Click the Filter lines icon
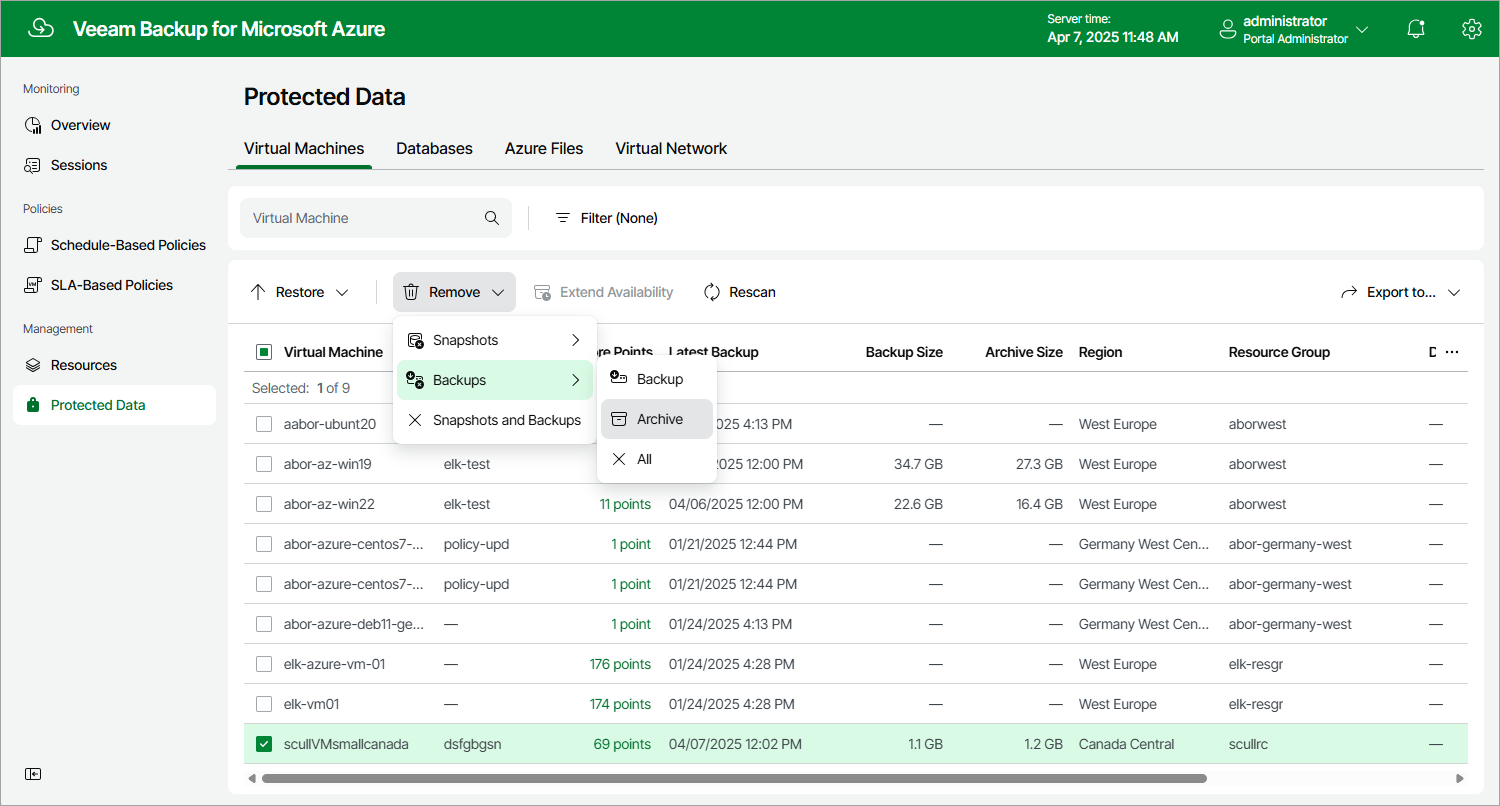The width and height of the screenshot is (1500, 806). [563, 218]
